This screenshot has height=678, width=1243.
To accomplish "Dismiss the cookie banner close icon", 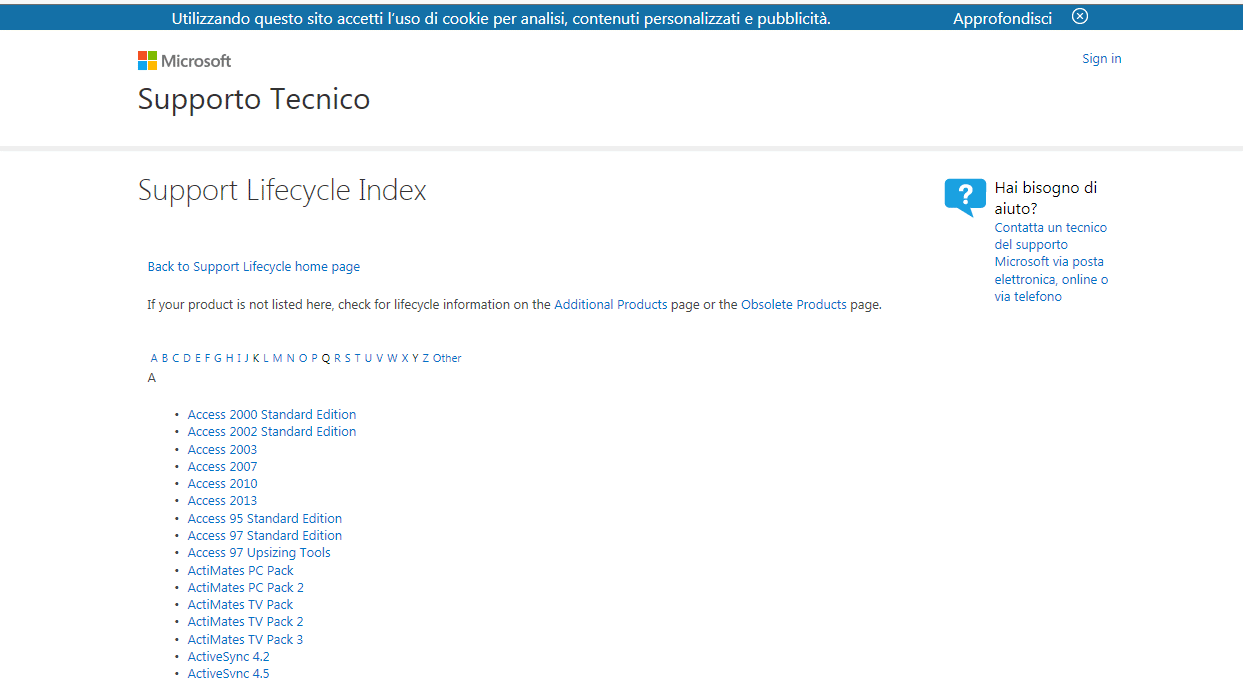I will click(1079, 16).
